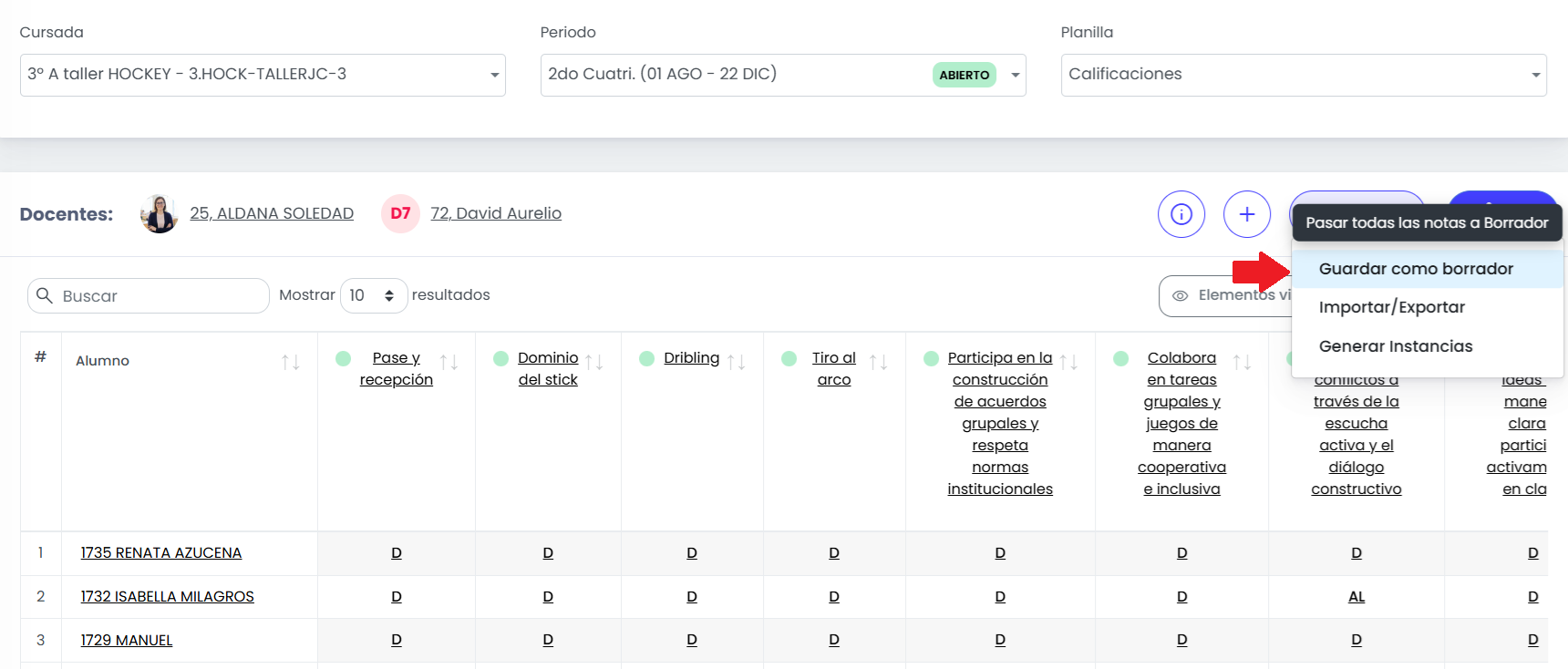Open the Dominio del stick header link
The image size is (1568, 669).
coord(548,369)
